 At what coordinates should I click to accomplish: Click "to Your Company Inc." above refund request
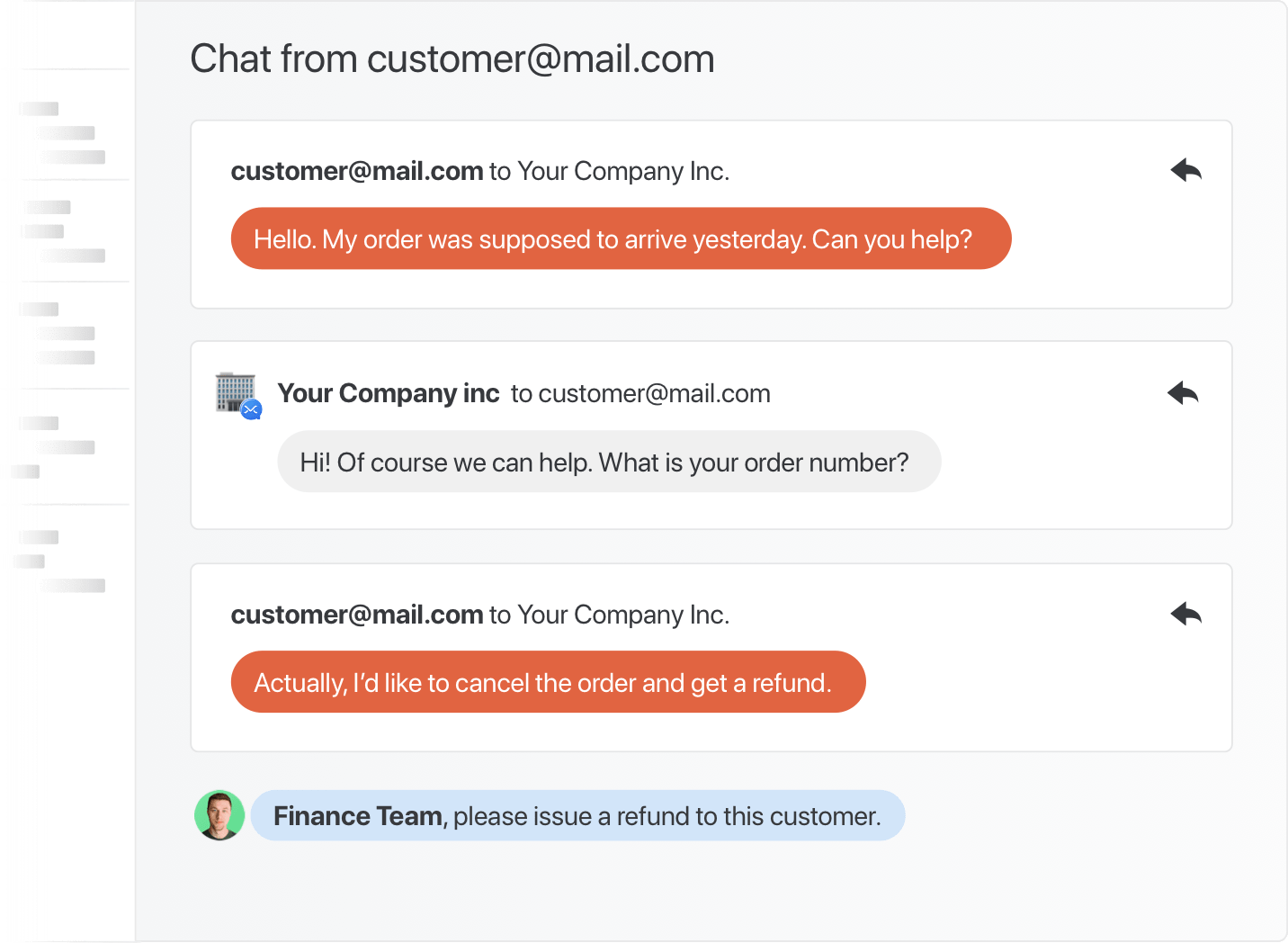click(x=609, y=615)
